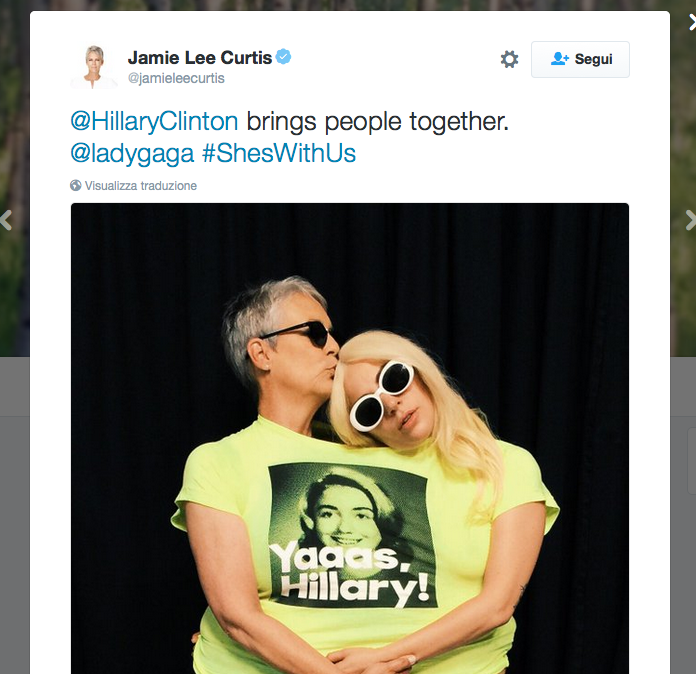Dismiss the modal by clicking the dimmed forest background
The width and height of the screenshot is (696, 674).
[x=15, y=133]
